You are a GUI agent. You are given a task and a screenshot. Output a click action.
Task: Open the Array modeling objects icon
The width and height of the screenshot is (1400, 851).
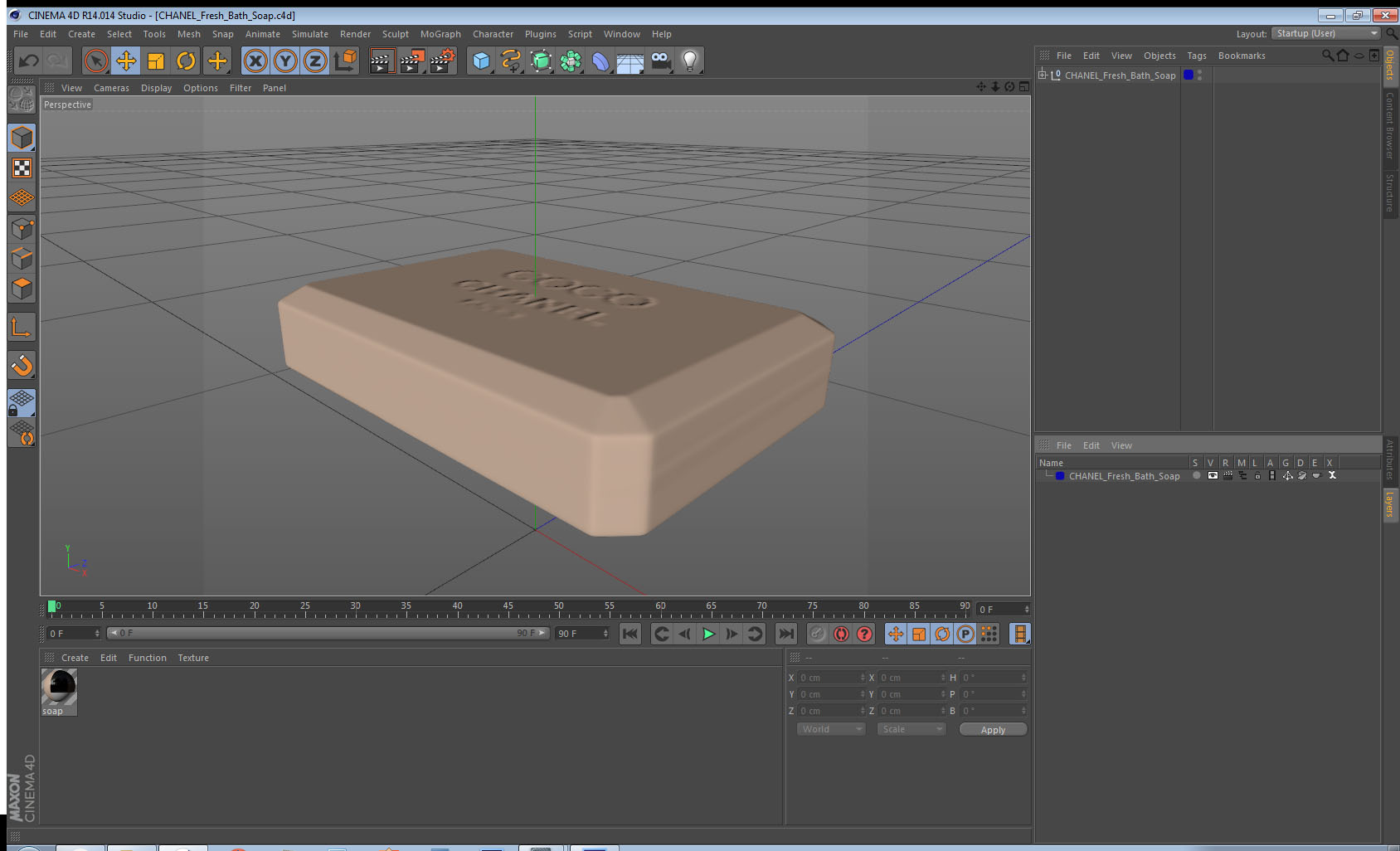(571, 61)
